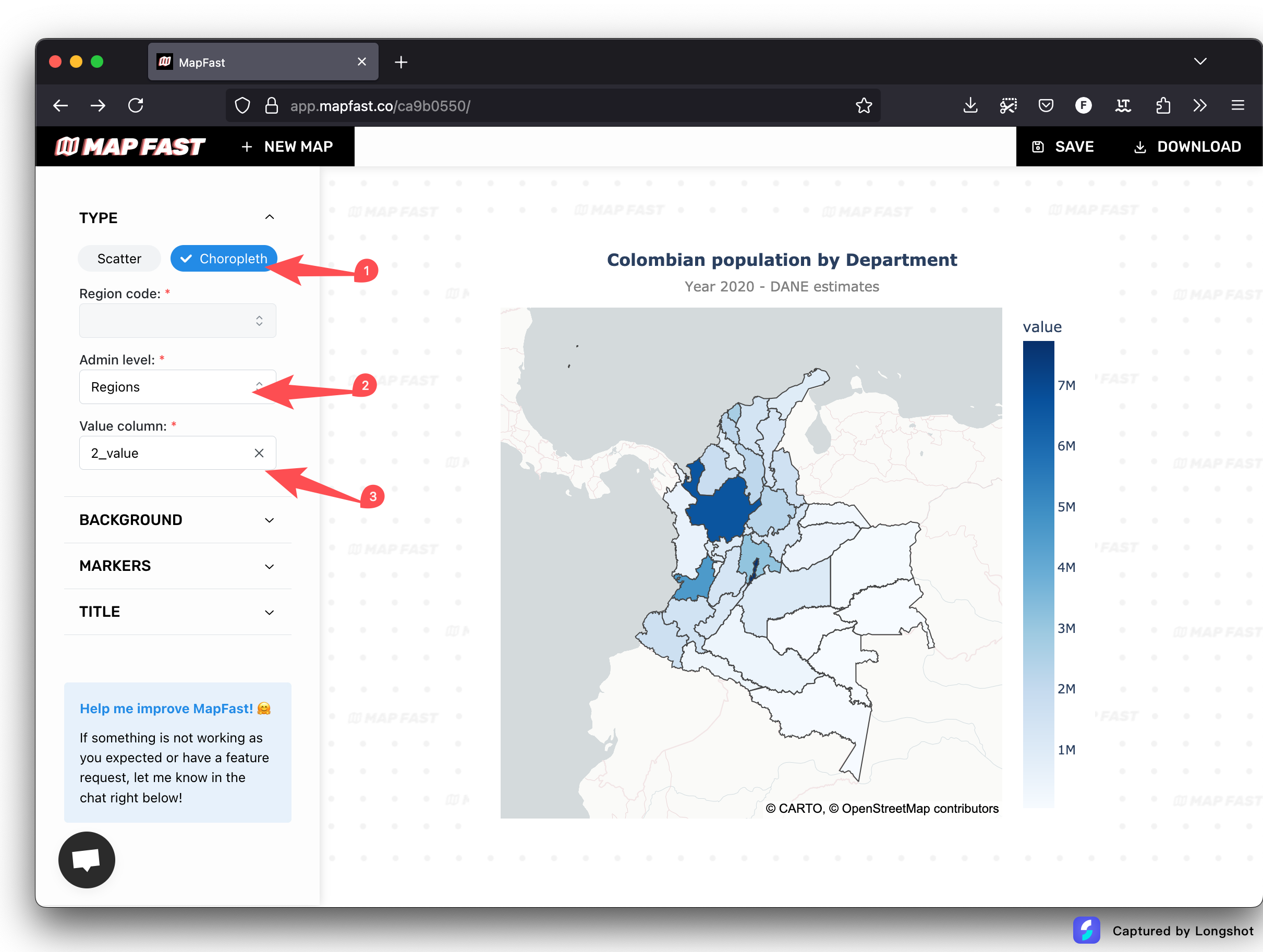1263x952 pixels.
Task: Click the screenshot capture extension icon
Action: point(1009,106)
